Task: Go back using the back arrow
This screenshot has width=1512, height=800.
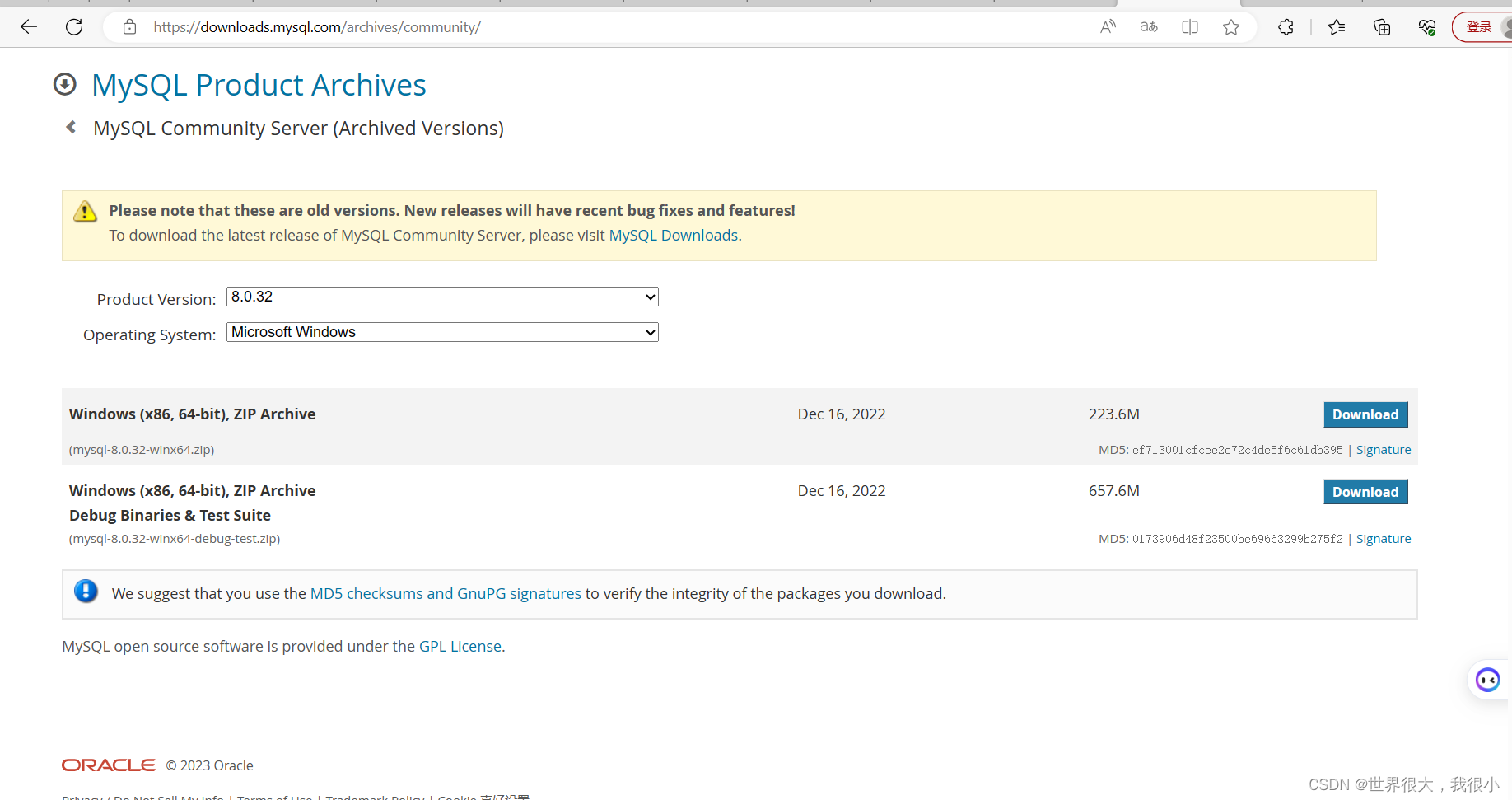Action: click(x=29, y=26)
